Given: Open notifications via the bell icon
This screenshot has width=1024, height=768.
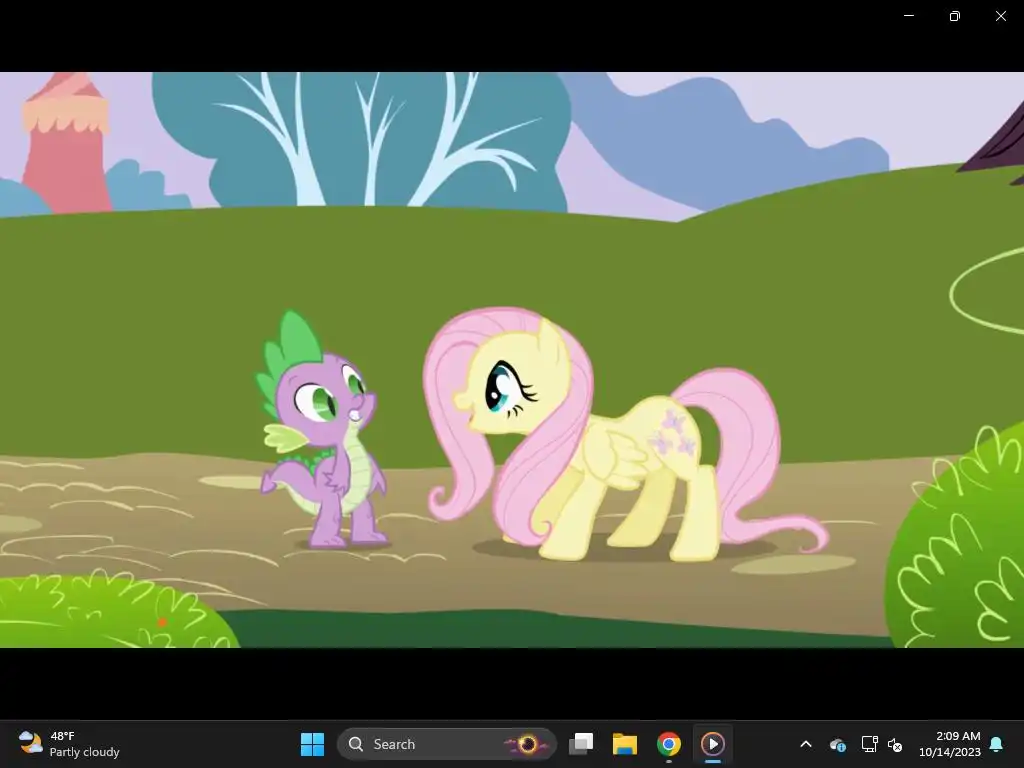Looking at the screenshot, I should pos(997,744).
